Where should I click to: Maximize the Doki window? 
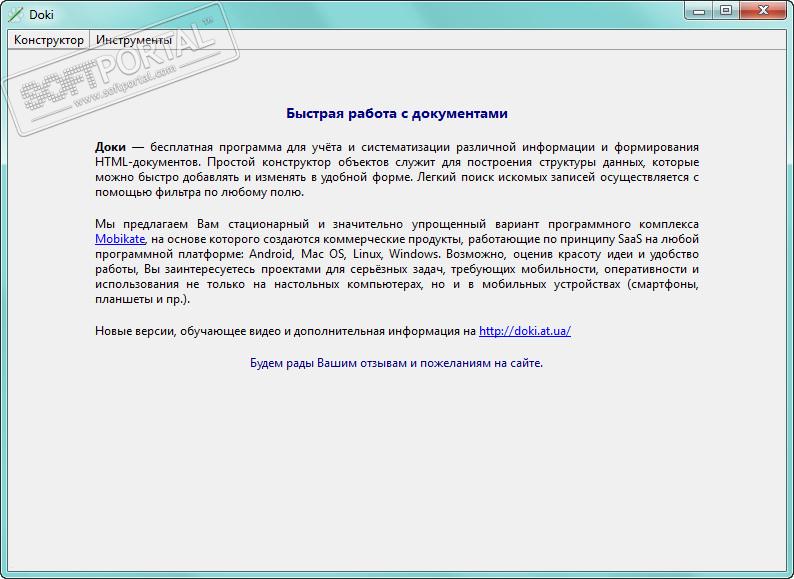tap(726, 11)
